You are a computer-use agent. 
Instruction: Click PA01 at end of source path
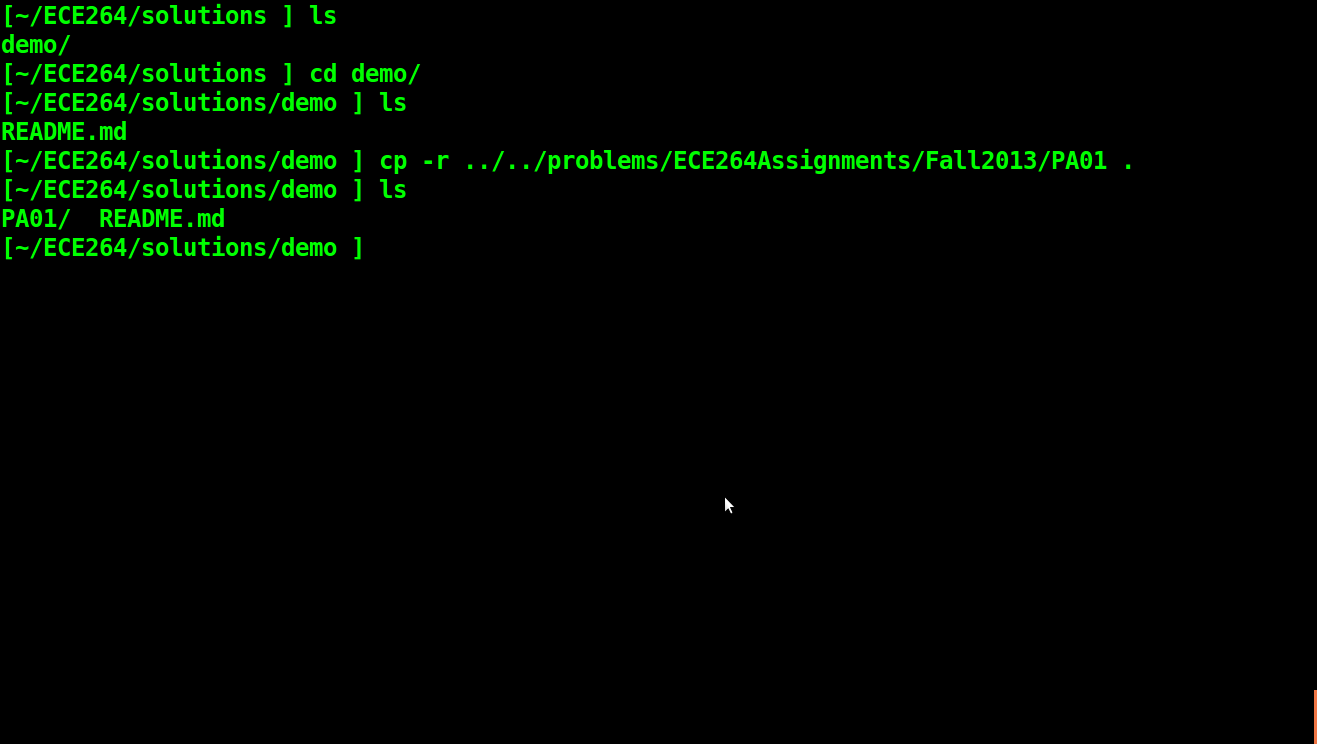click(1079, 161)
